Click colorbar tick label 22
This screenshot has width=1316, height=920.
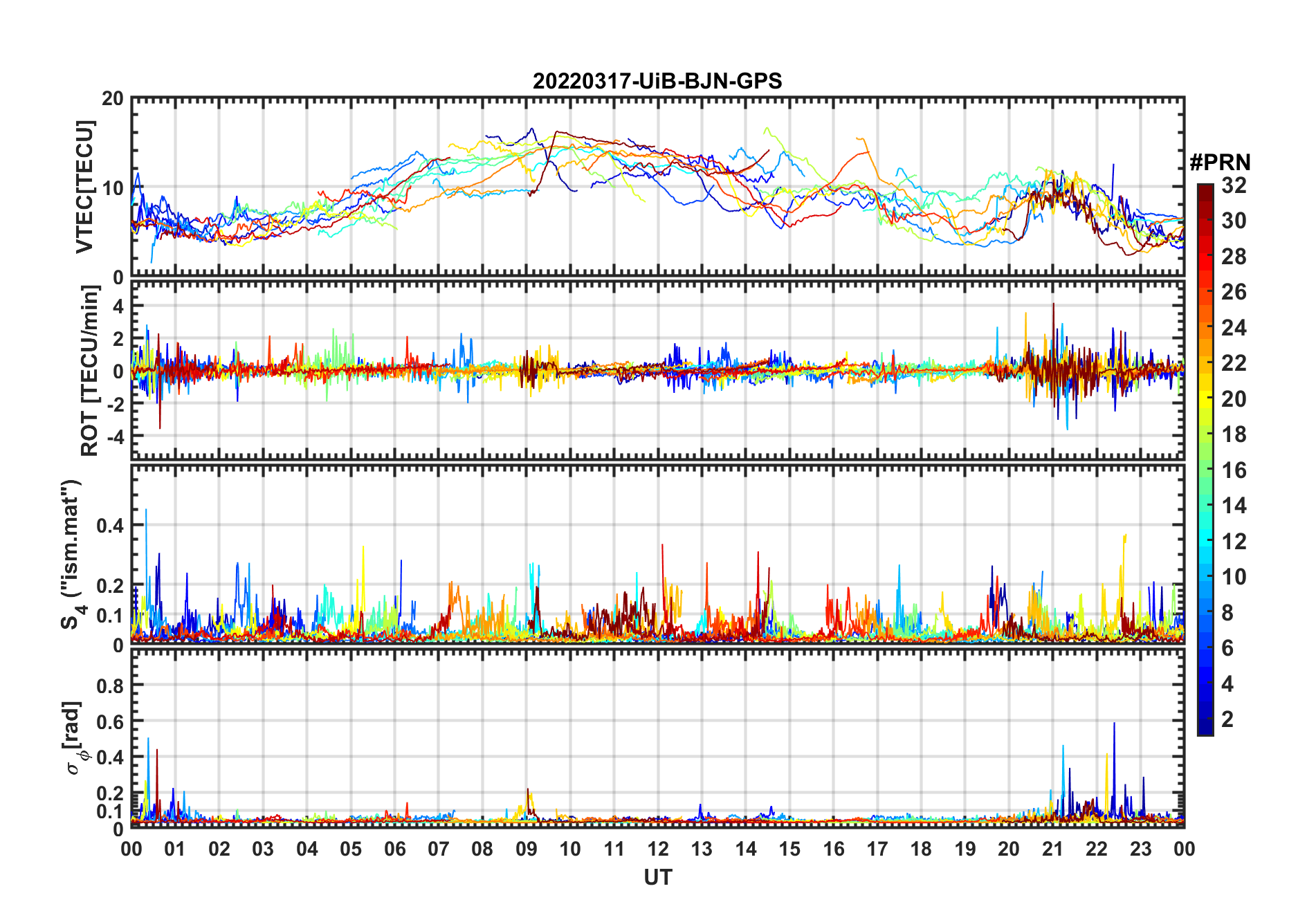1234,362
